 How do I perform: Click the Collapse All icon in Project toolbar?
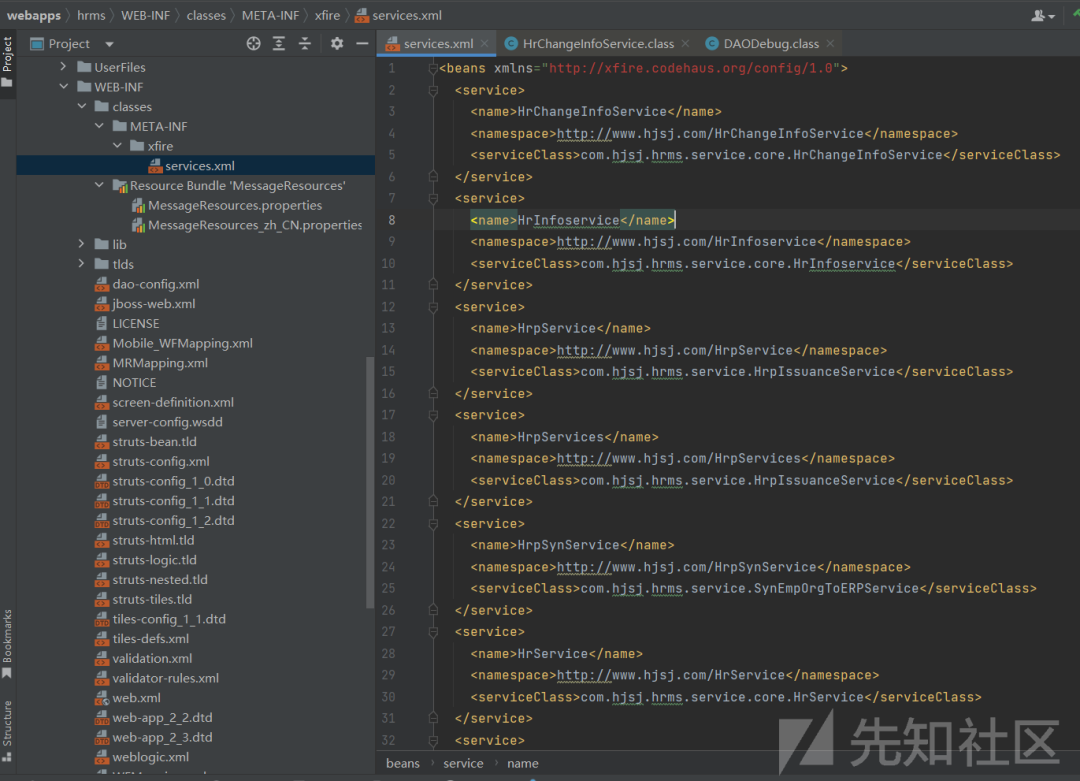click(x=304, y=43)
